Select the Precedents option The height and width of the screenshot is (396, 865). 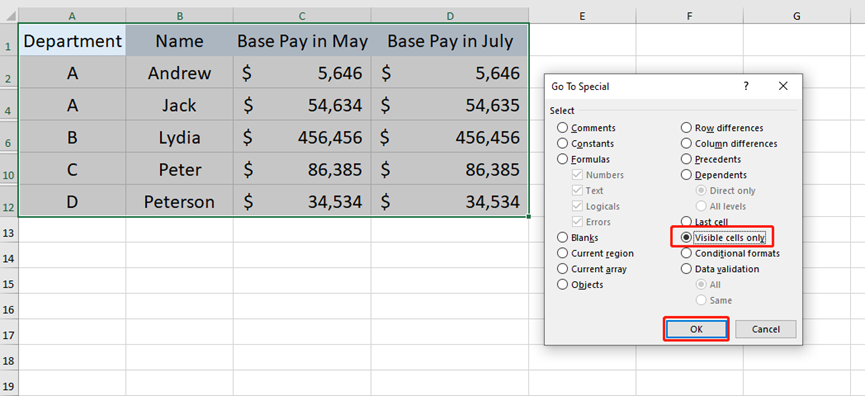(x=686, y=159)
